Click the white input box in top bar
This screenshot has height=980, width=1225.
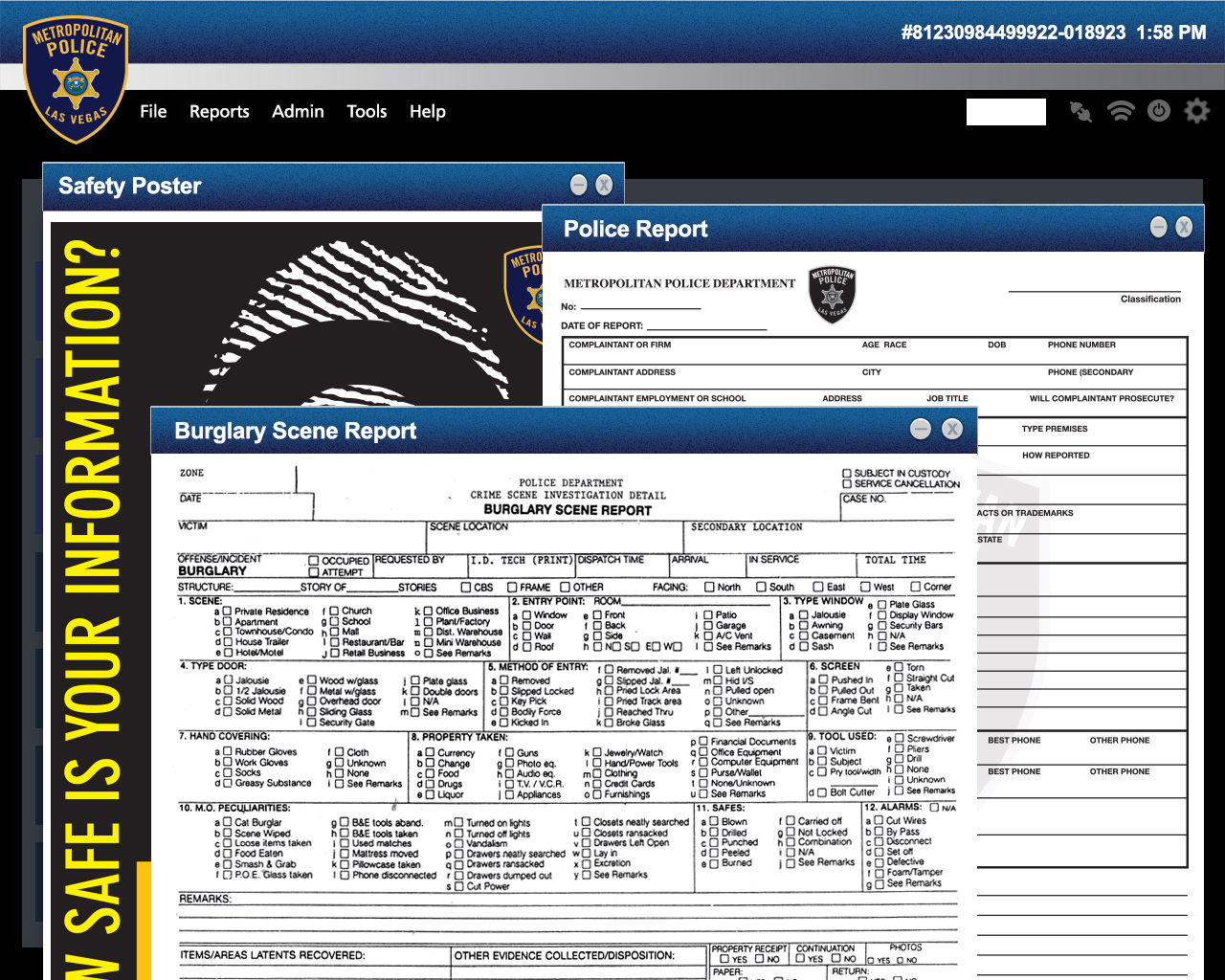(x=1006, y=112)
